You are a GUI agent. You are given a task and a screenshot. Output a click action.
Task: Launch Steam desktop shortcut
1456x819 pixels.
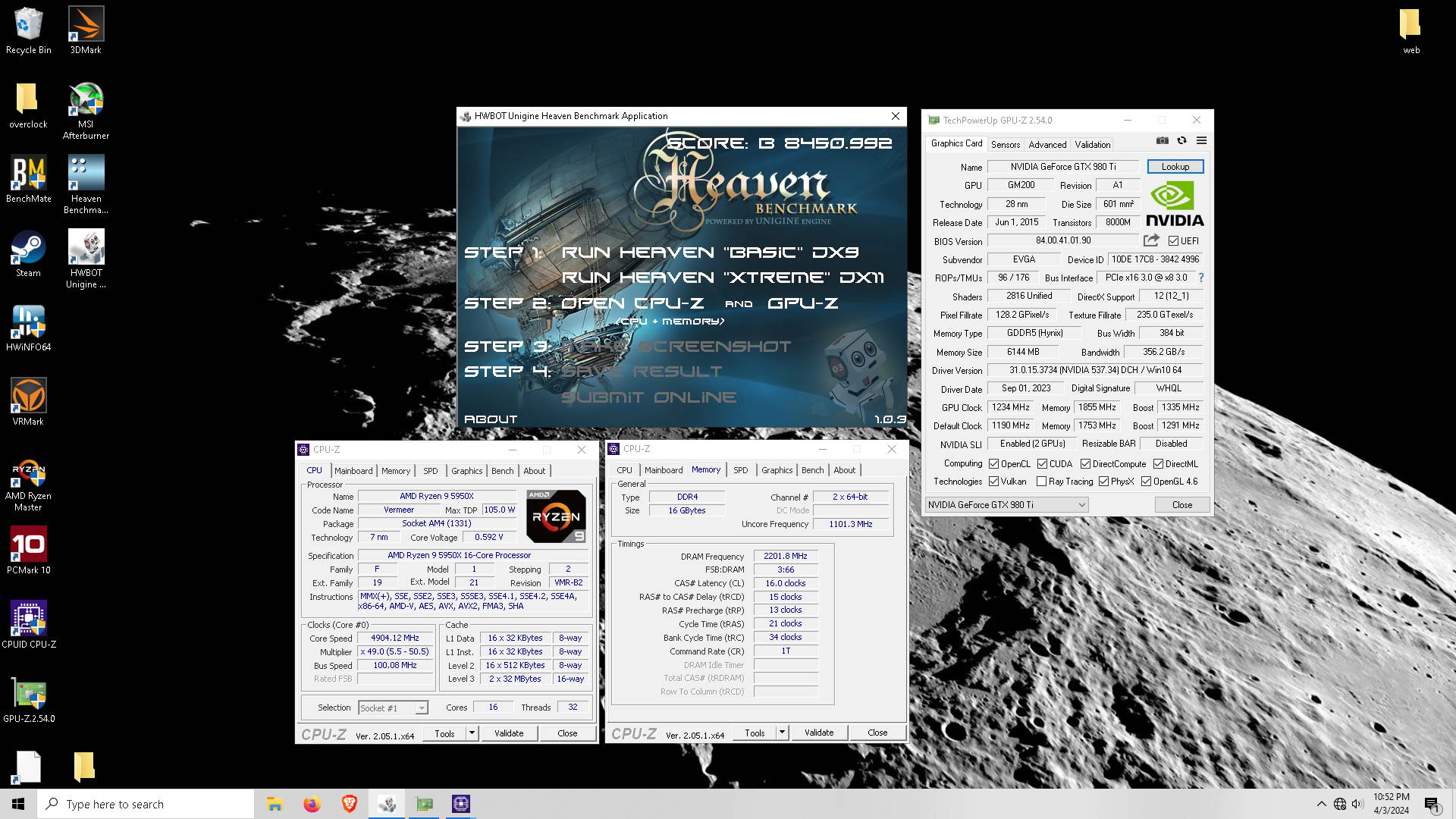28,254
